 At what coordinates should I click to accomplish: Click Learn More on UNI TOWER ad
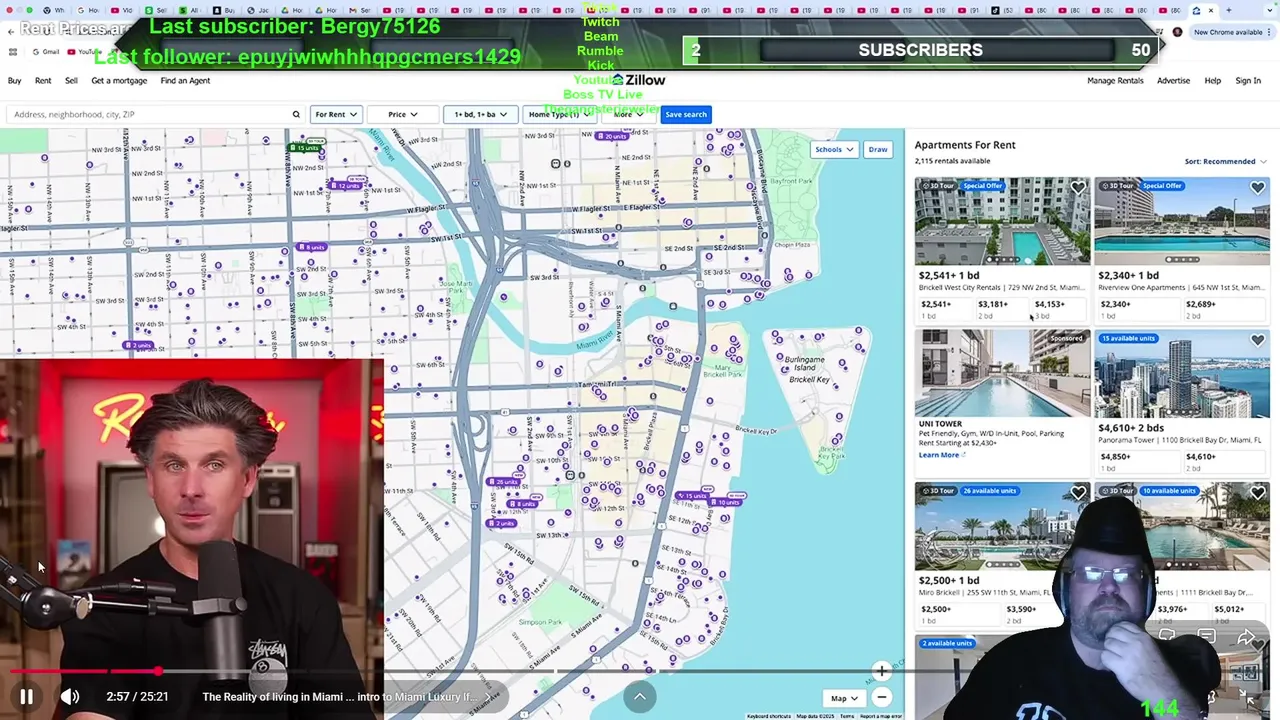(x=941, y=455)
